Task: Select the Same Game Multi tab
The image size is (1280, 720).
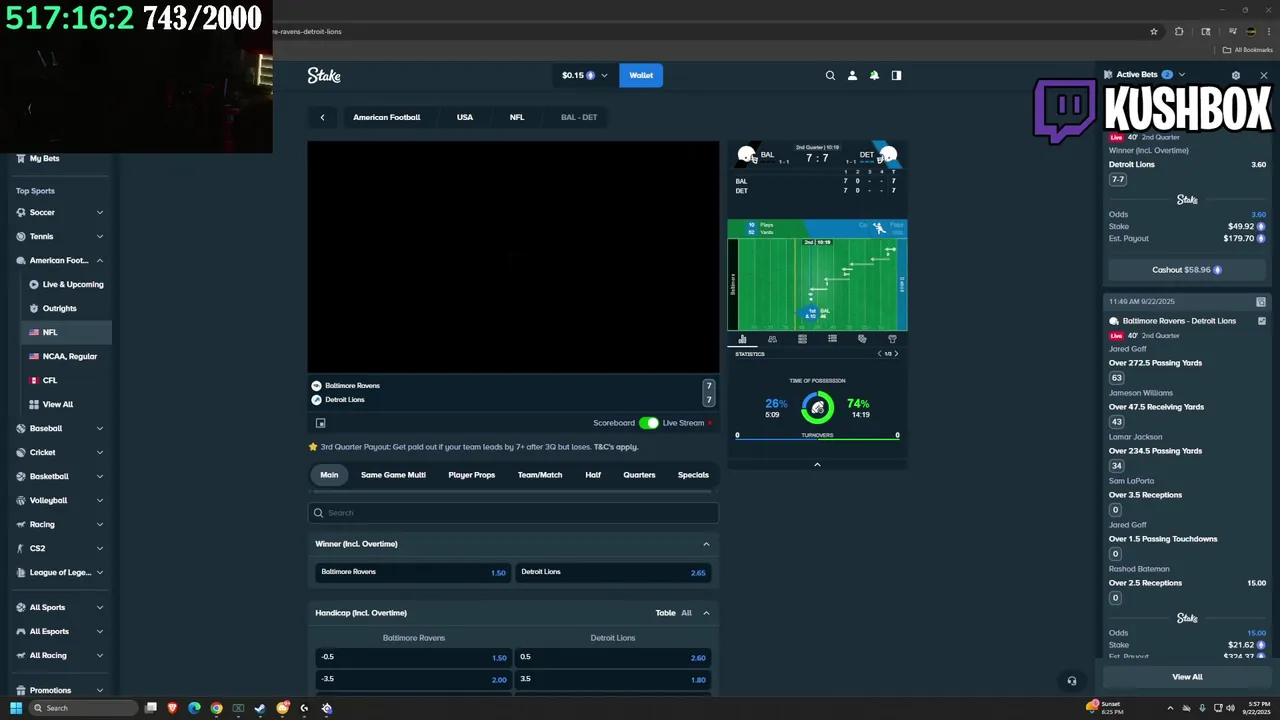Action: coord(393,475)
